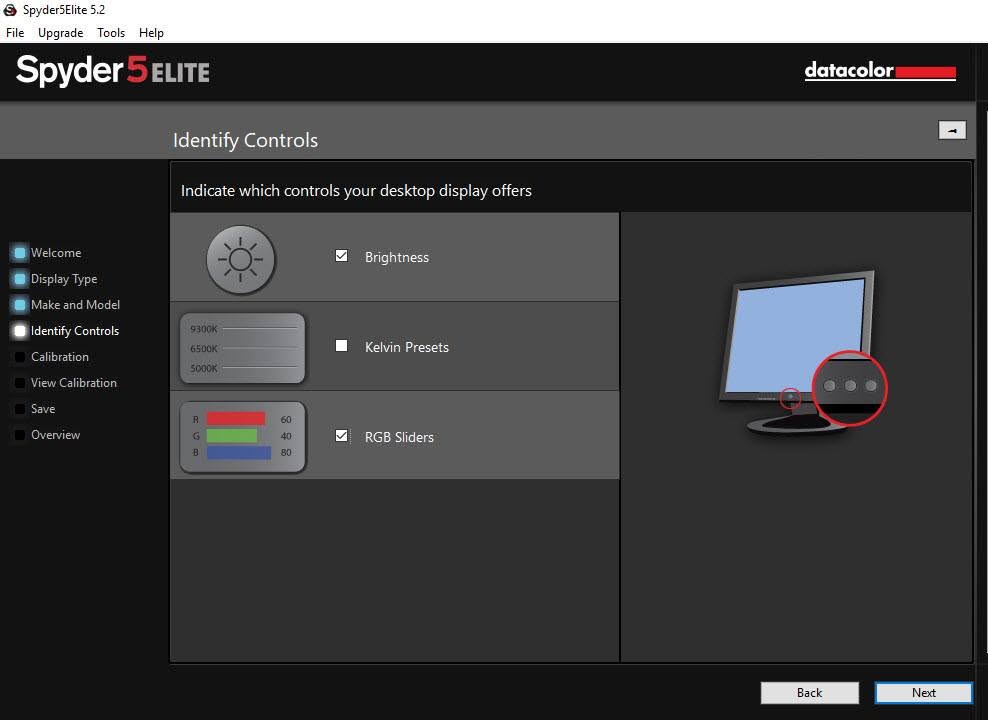Click the red circled monitor buttons magnifier
Screen dimensions: 988x720
(x=850, y=387)
